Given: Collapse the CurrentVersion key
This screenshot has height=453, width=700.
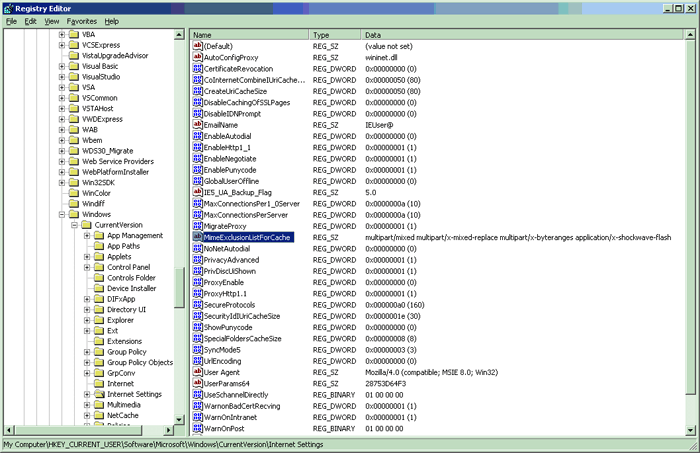Looking at the screenshot, I should [75, 225].
